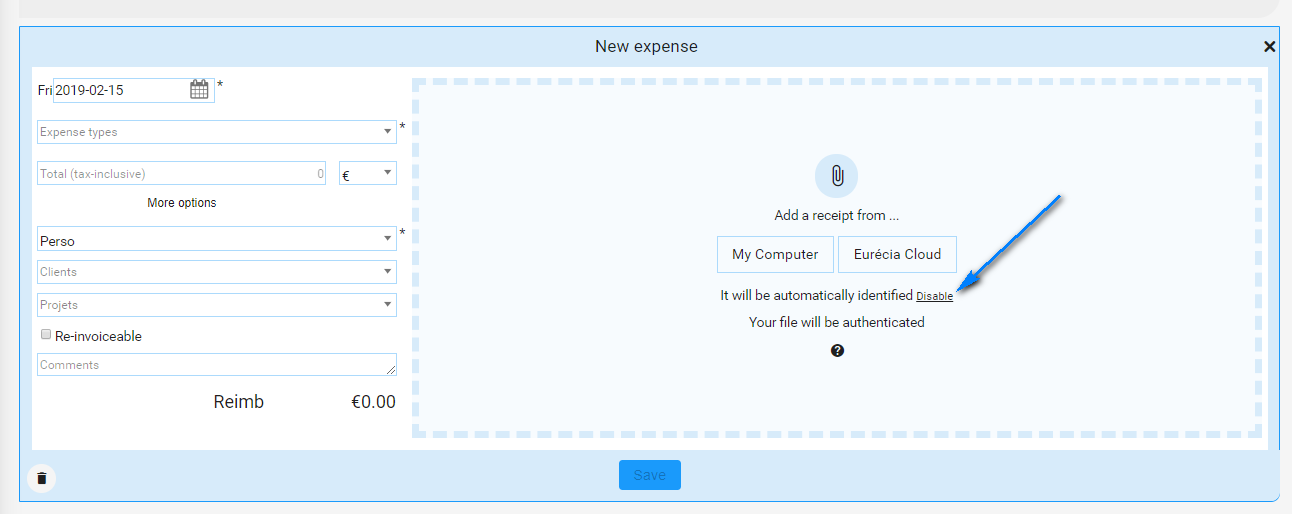Click the help question mark icon
1292x514 pixels.
[x=837, y=351]
